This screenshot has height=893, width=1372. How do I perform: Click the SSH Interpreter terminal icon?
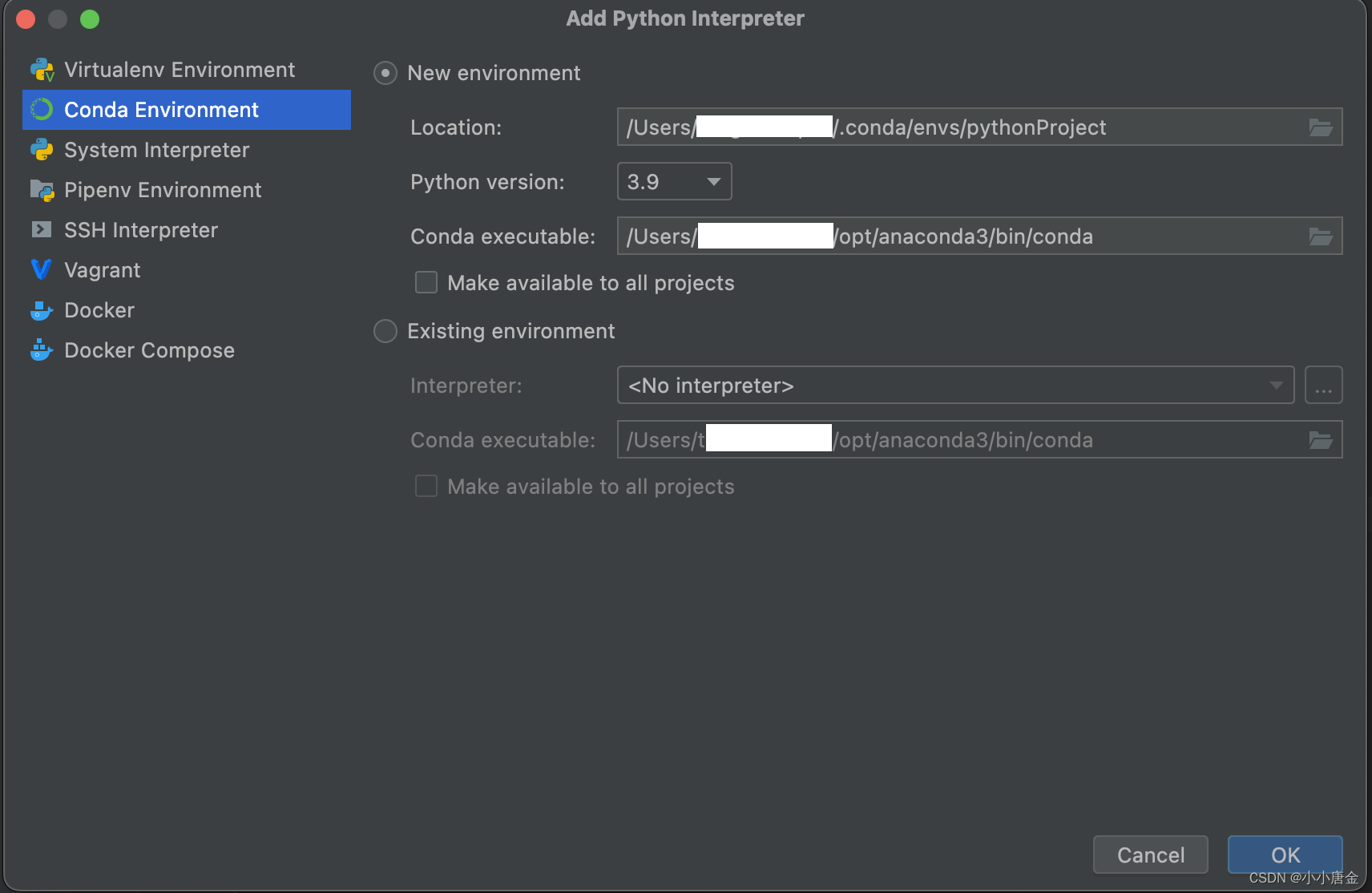pyautogui.click(x=42, y=230)
